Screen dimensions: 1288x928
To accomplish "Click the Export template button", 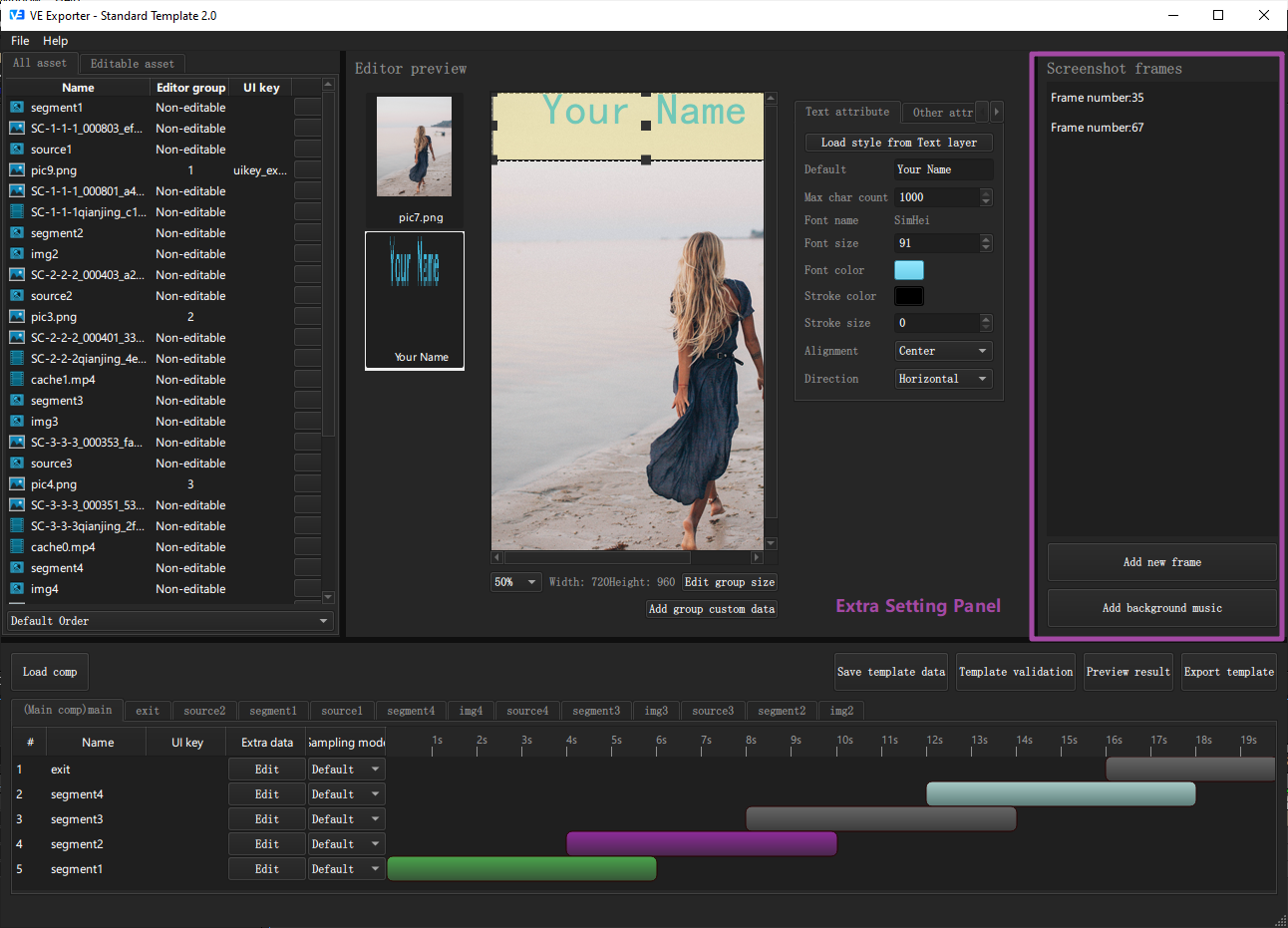I will [x=1229, y=672].
